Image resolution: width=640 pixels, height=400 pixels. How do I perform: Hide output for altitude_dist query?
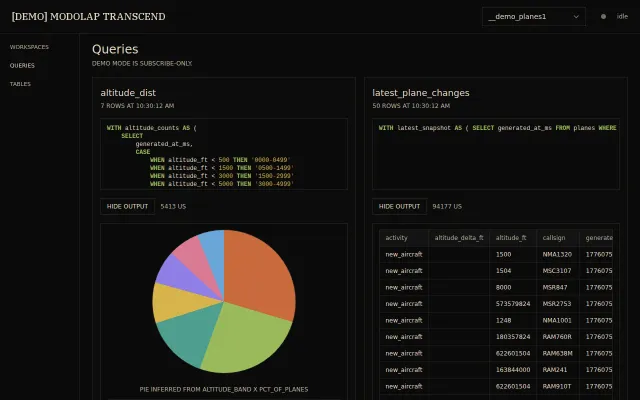(x=127, y=207)
